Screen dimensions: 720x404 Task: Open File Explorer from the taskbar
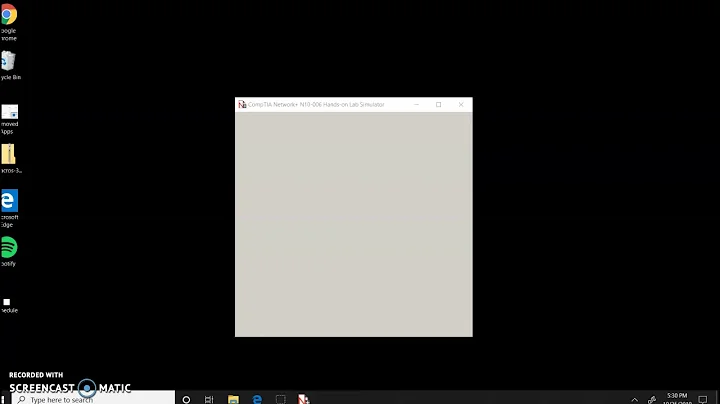click(x=233, y=399)
